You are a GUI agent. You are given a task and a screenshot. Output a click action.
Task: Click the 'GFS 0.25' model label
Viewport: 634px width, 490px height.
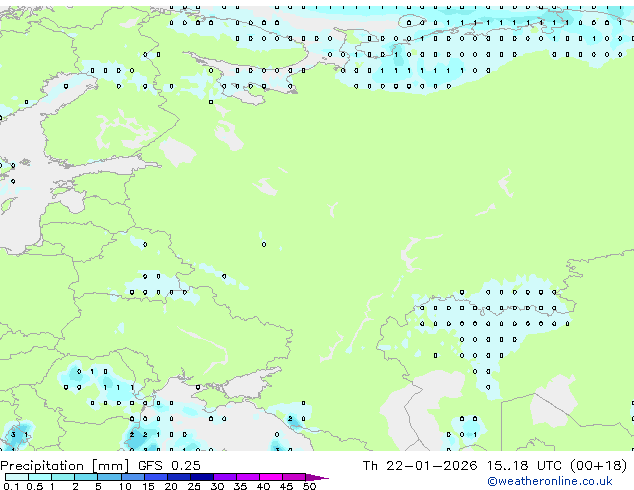click(x=169, y=465)
